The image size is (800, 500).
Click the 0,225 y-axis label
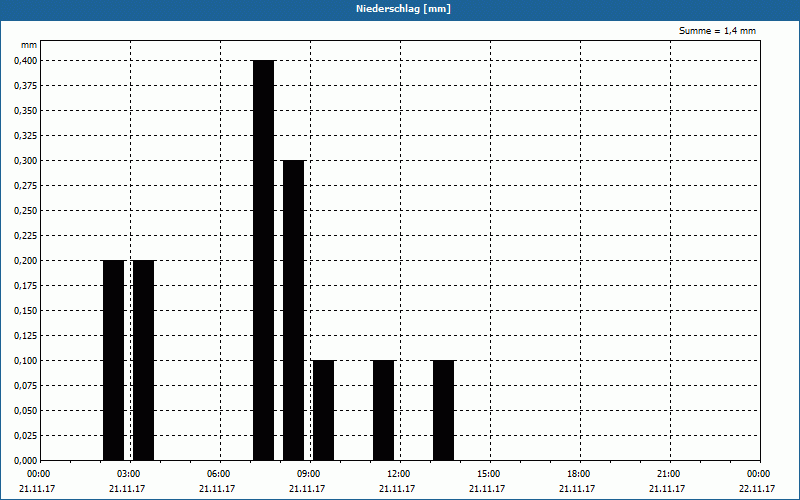pos(26,236)
